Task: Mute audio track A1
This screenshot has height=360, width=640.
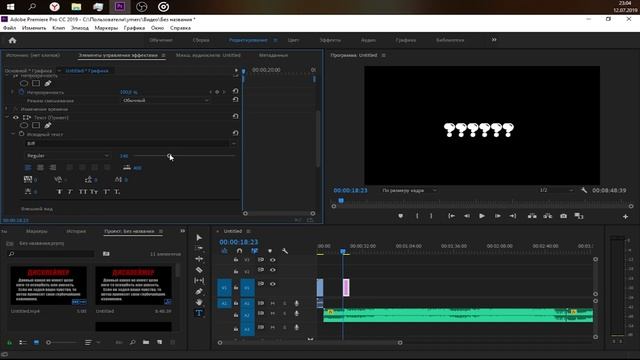Action: pyautogui.click(x=272, y=303)
